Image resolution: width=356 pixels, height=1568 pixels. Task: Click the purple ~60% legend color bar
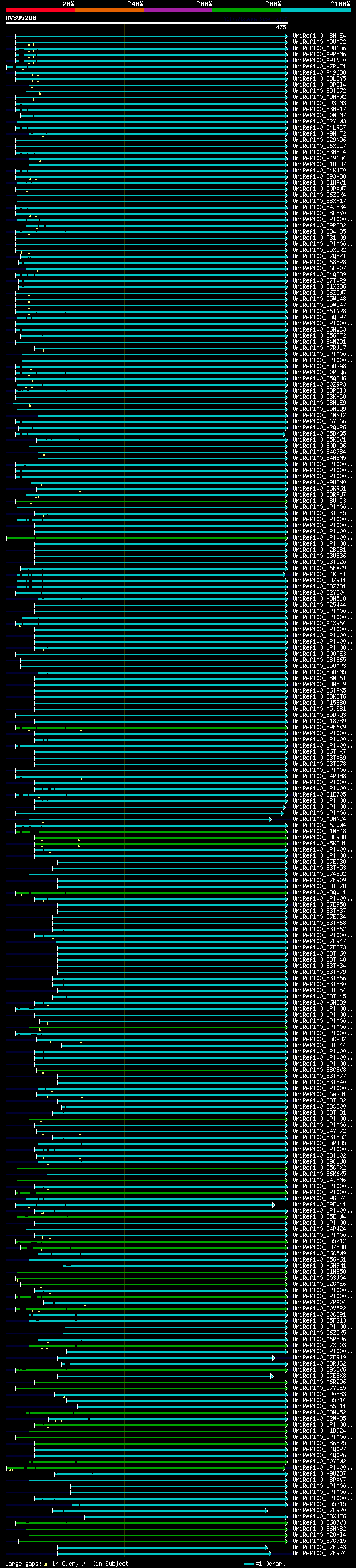(179, 10)
